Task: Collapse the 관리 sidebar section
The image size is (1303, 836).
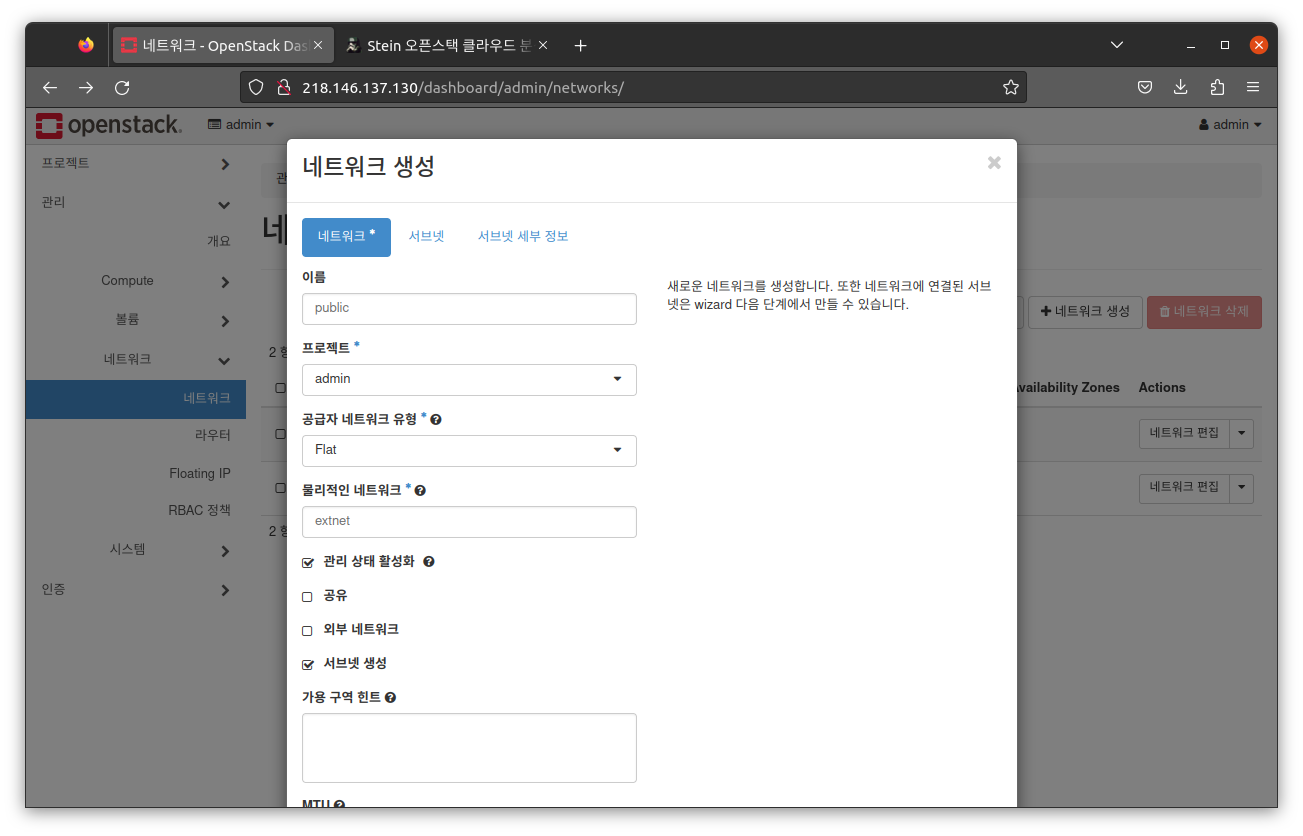Action: [x=136, y=203]
